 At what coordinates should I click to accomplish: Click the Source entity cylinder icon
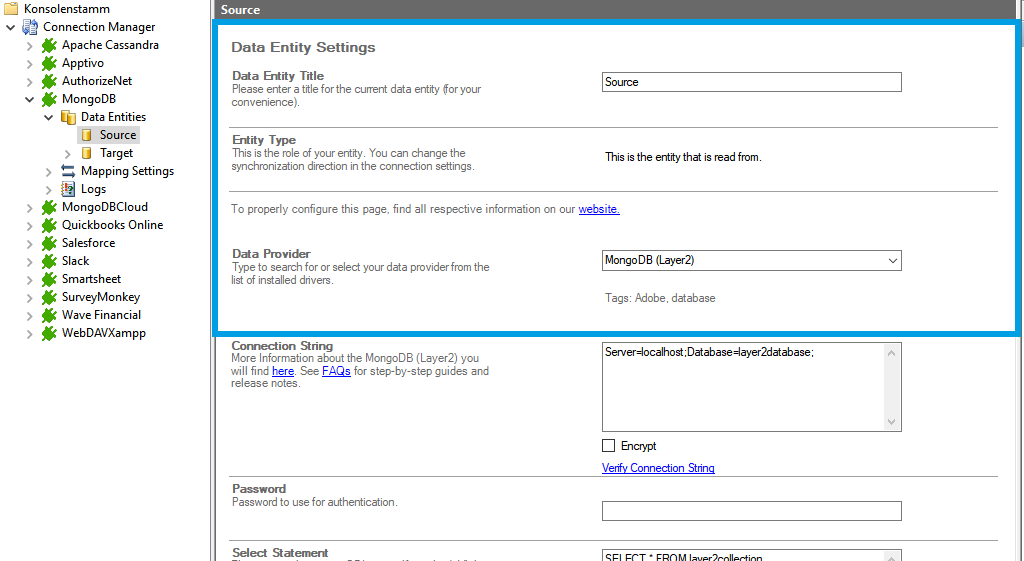86,135
